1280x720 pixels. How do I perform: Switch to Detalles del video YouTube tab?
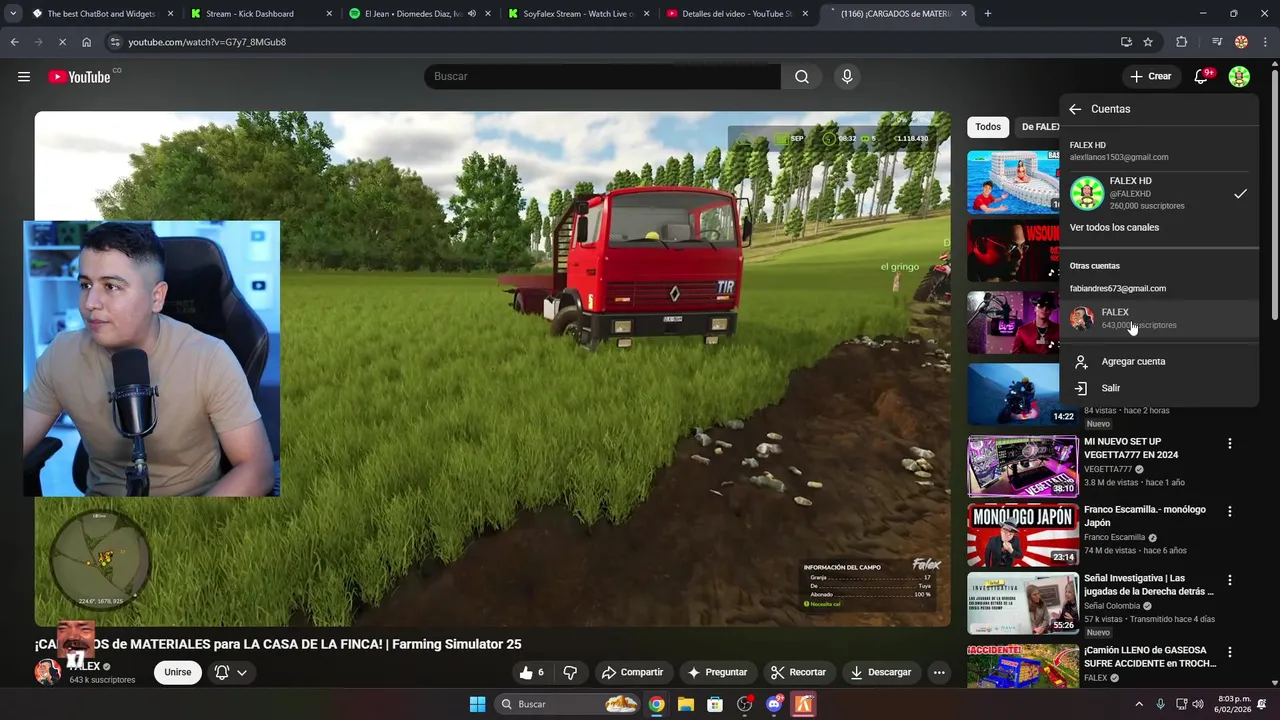(736, 14)
